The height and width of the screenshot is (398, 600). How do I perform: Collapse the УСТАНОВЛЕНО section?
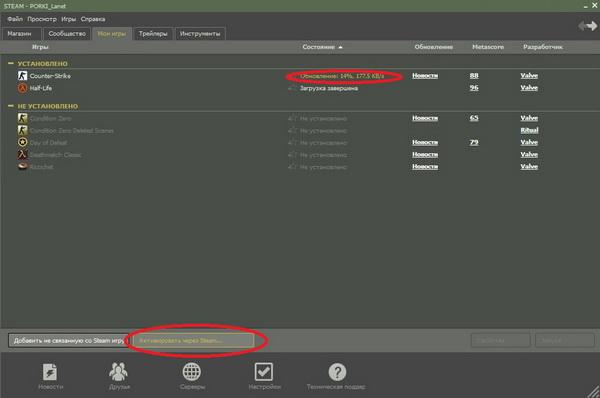(x=11, y=64)
